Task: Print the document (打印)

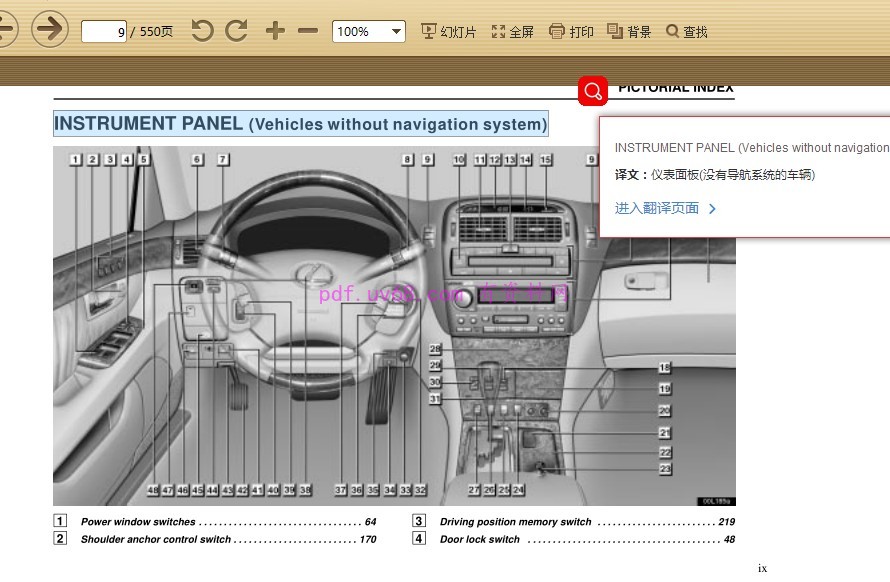Action: [571, 32]
